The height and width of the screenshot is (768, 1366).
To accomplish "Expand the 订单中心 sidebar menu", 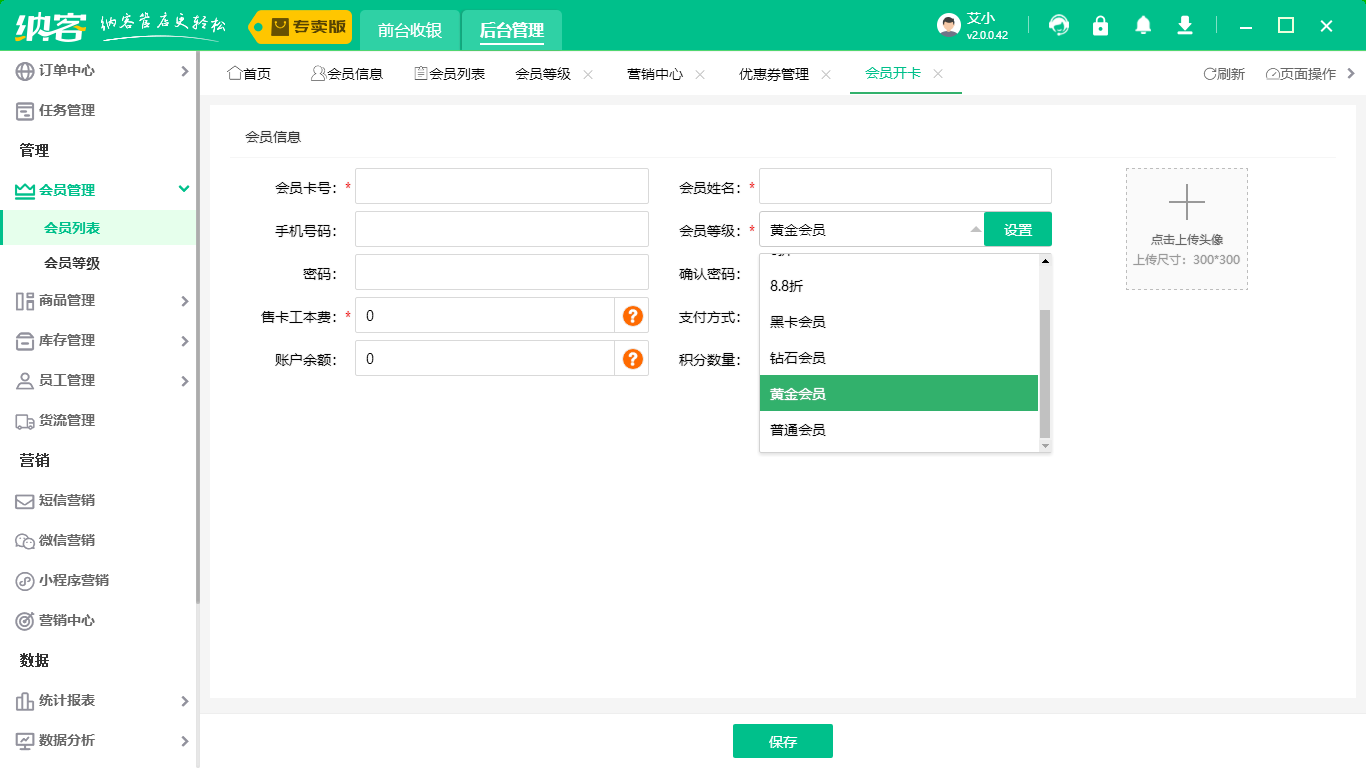I will (x=184, y=71).
